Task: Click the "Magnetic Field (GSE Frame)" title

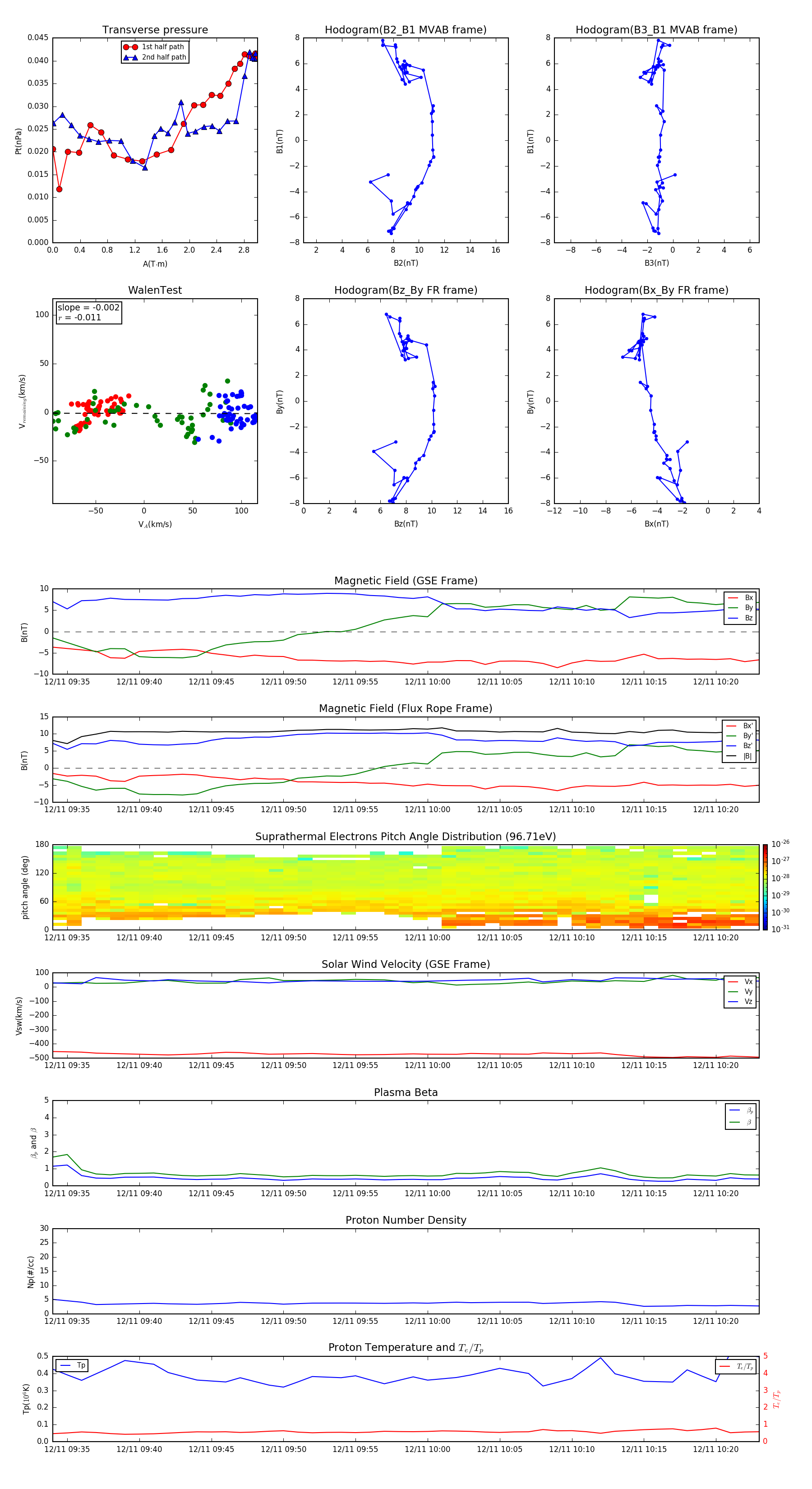Action: coord(406,581)
